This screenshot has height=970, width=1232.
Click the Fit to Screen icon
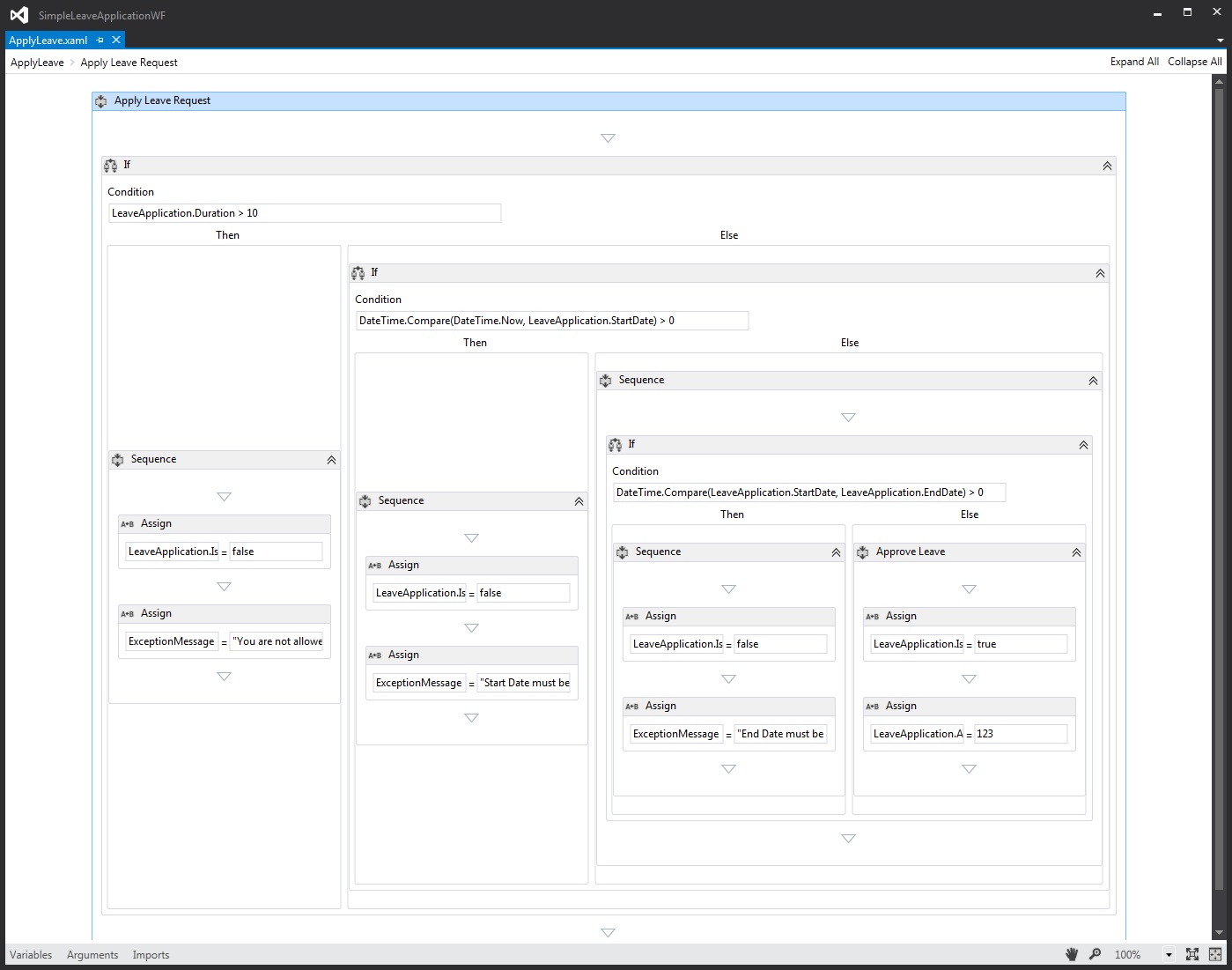pos(1192,954)
